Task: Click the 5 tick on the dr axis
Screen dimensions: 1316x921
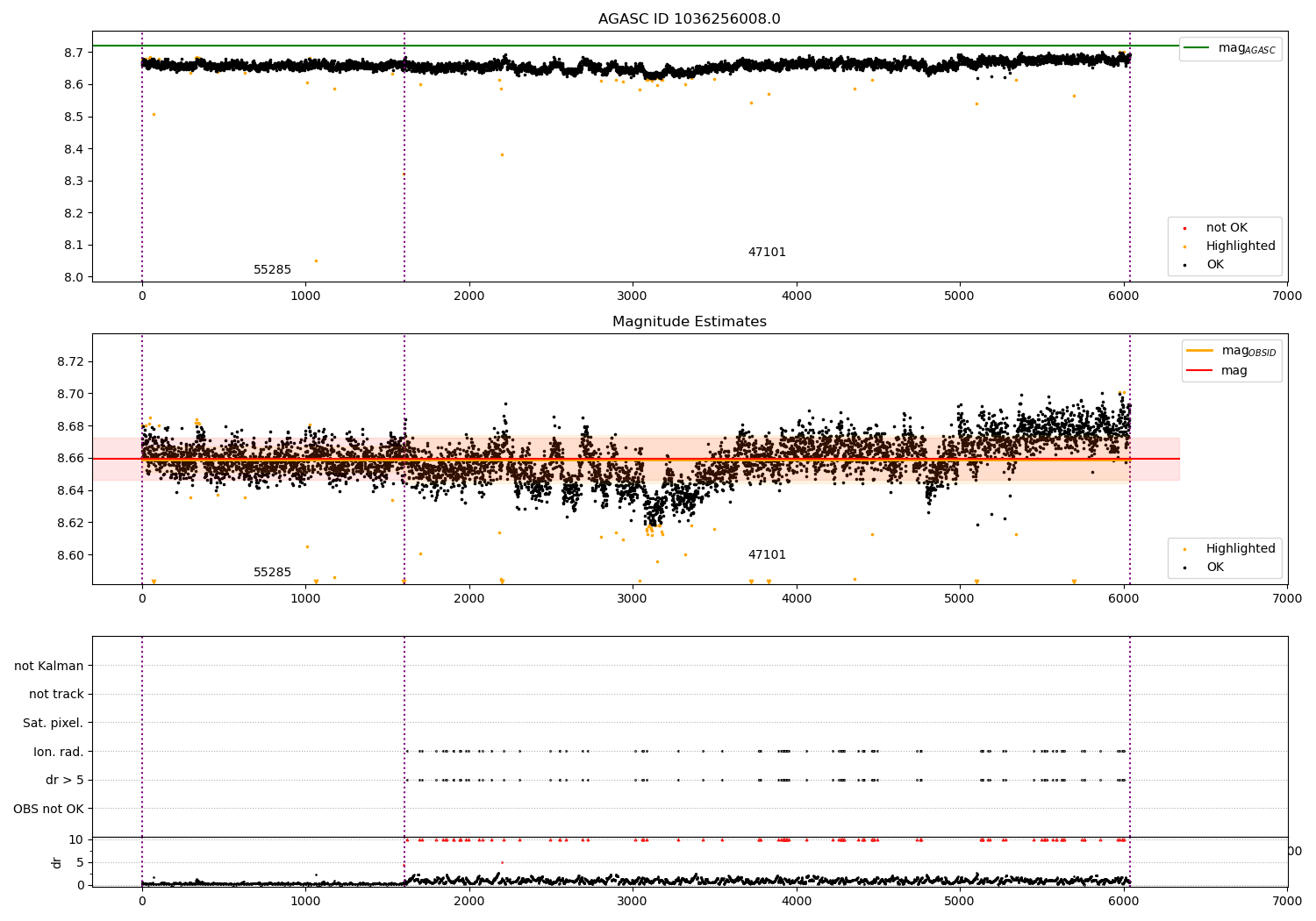Action: (81, 862)
